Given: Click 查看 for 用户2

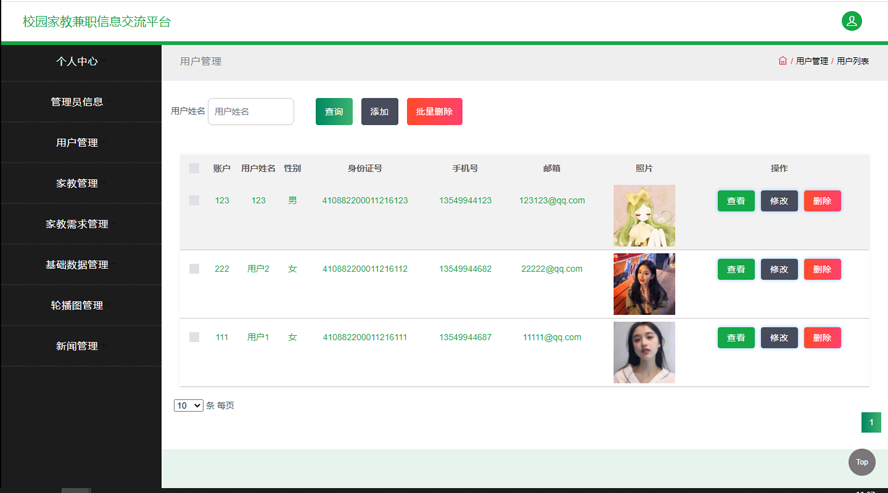Looking at the screenshot, I should coord(736,269).
